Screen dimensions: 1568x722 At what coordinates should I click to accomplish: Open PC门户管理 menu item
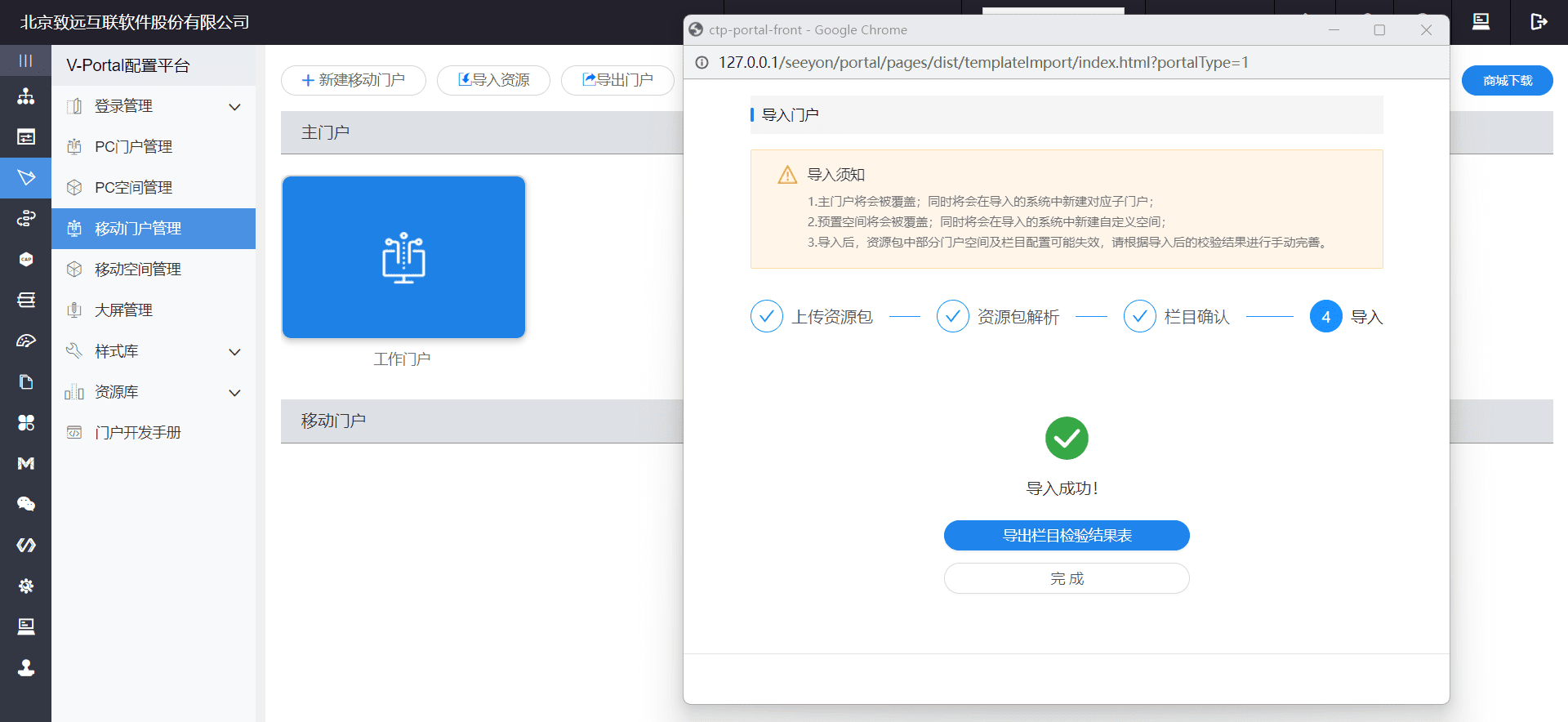tap(154, 147)
